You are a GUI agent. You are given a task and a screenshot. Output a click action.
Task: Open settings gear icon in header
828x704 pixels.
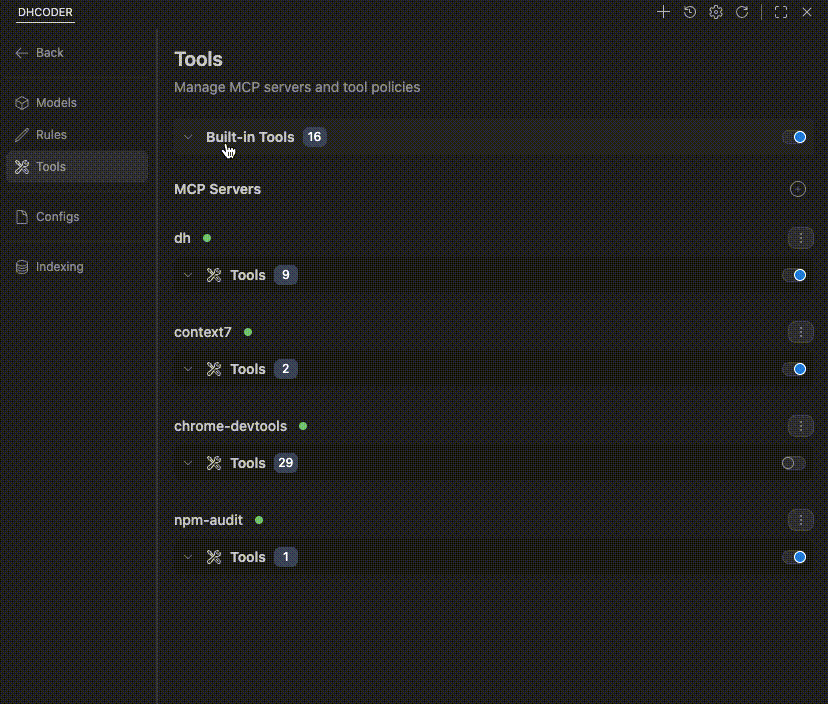pyautogui.click(x=716, y=12)
